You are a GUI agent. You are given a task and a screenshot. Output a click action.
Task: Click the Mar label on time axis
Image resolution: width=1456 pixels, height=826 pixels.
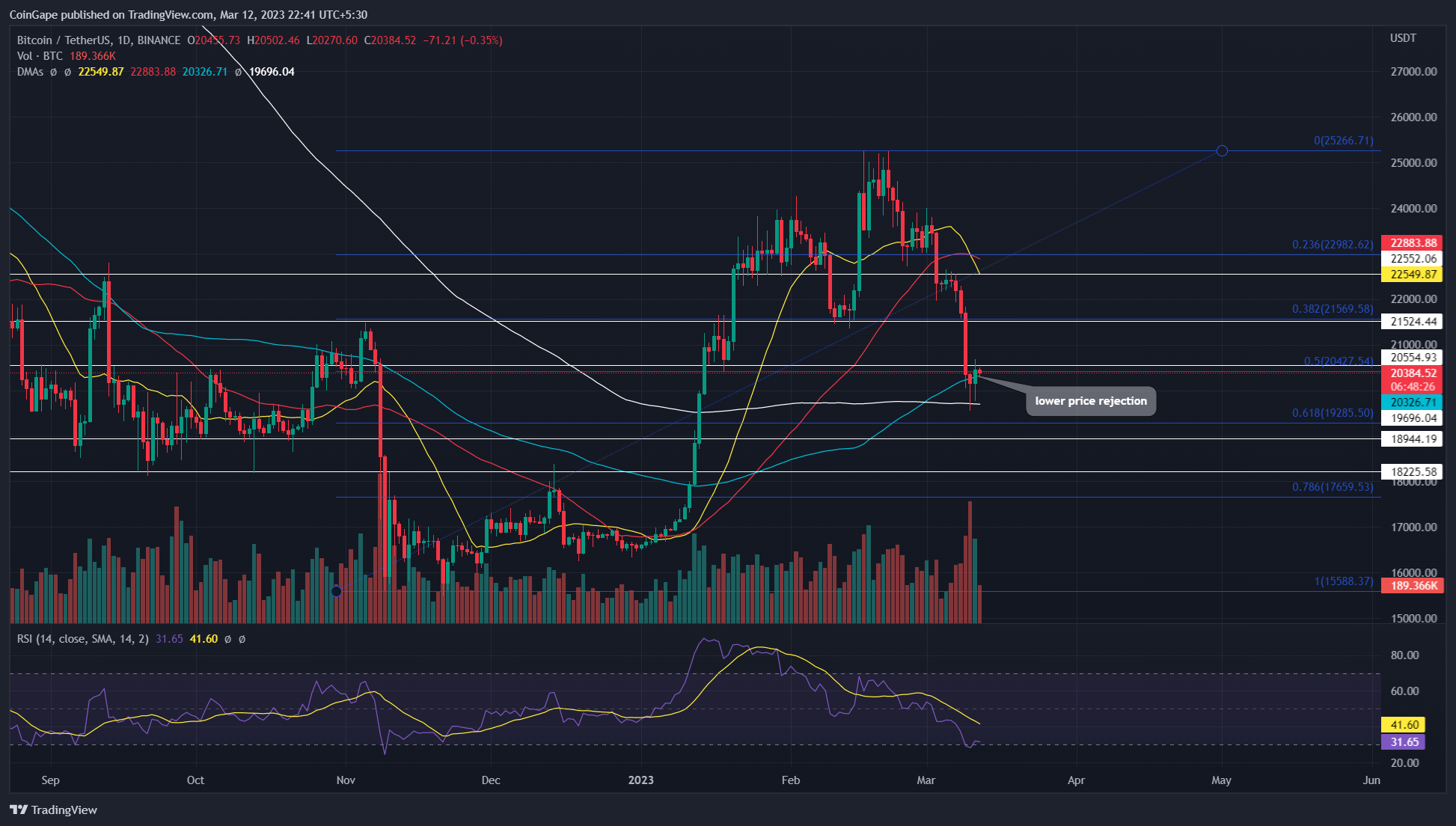[926, 780]
